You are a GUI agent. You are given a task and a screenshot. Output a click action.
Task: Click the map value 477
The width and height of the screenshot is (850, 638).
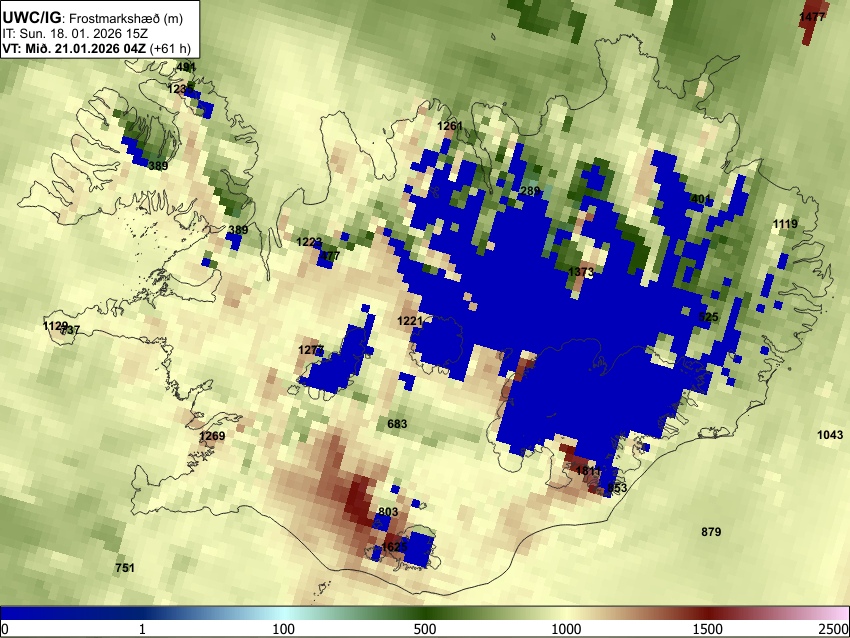tap(330, 256)
